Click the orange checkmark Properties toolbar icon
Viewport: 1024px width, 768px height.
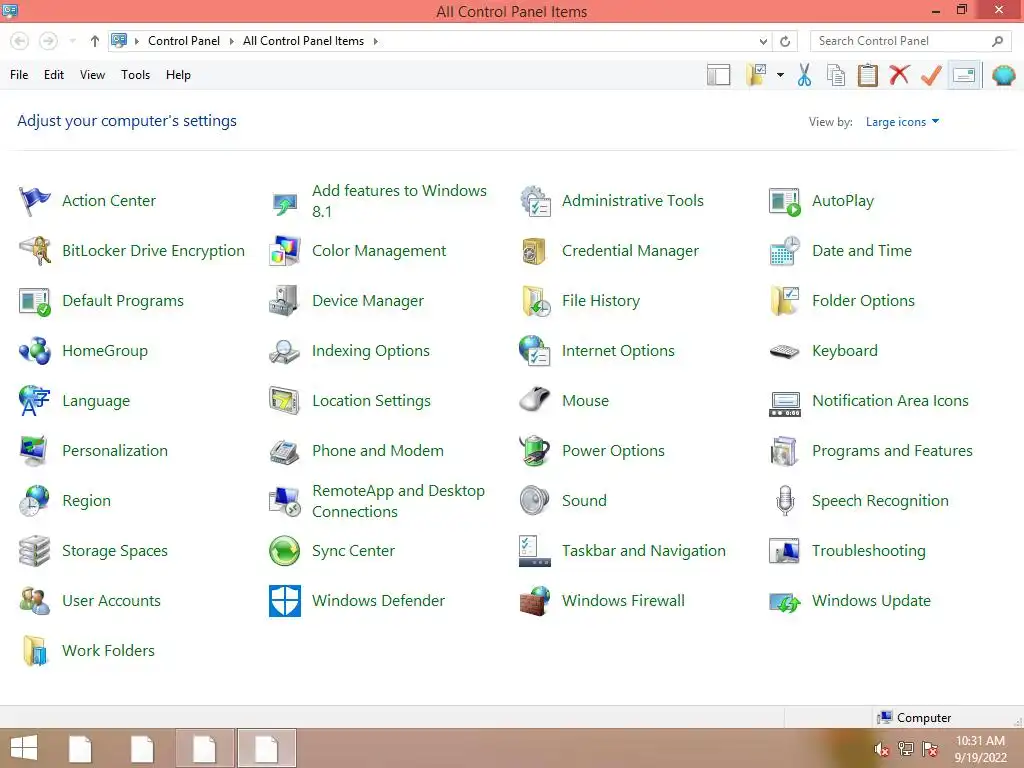[x=931, y=75]
